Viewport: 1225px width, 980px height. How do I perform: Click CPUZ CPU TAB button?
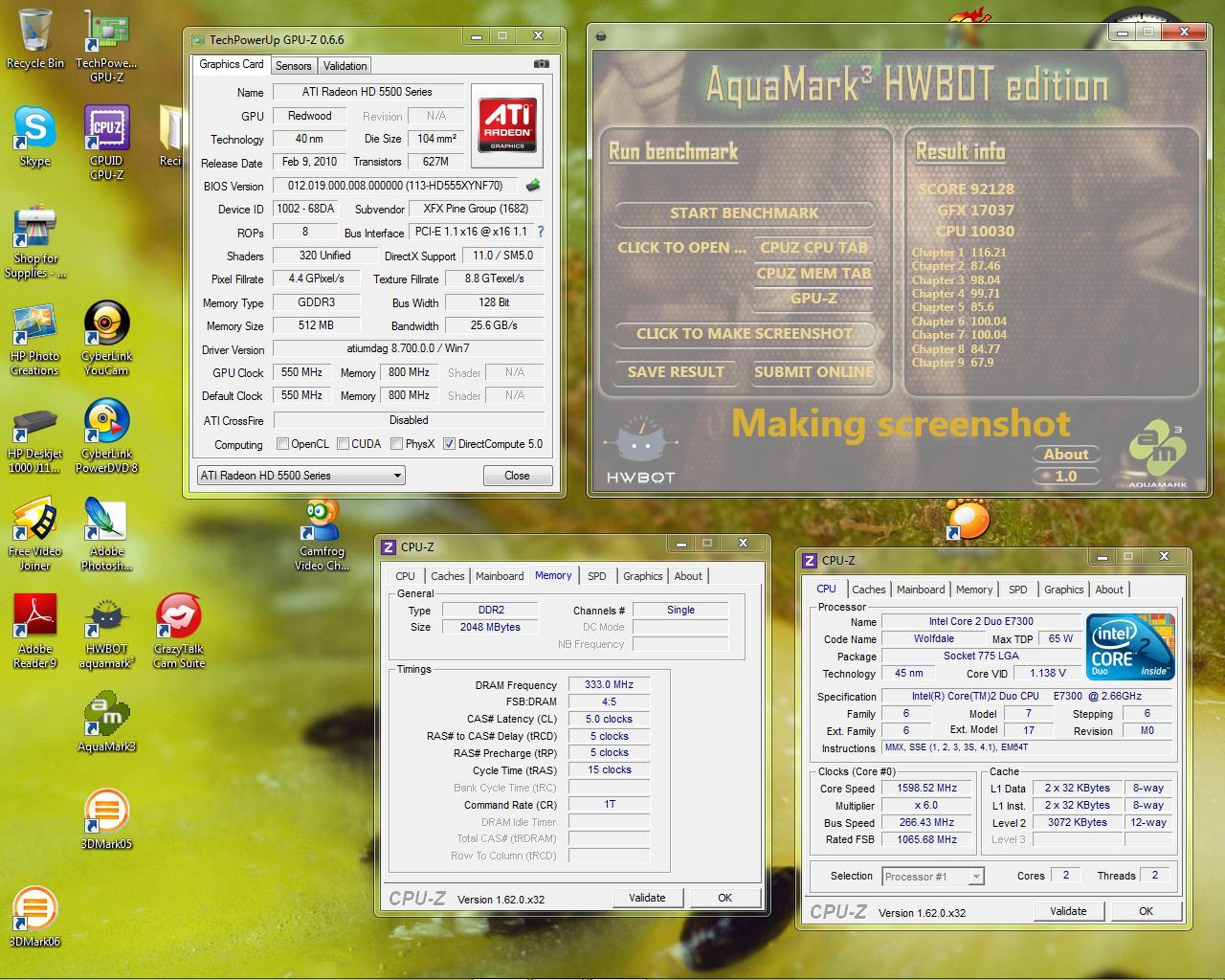[813, 247]
